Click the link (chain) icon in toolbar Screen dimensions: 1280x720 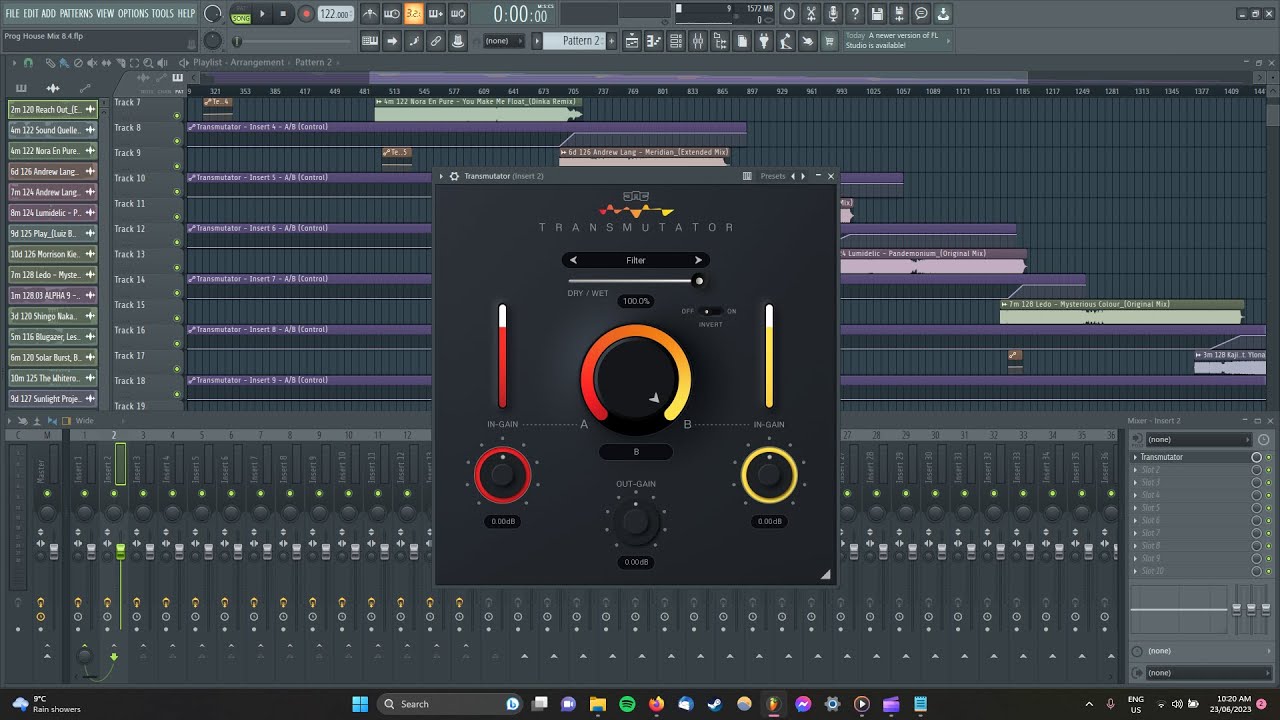436,41
